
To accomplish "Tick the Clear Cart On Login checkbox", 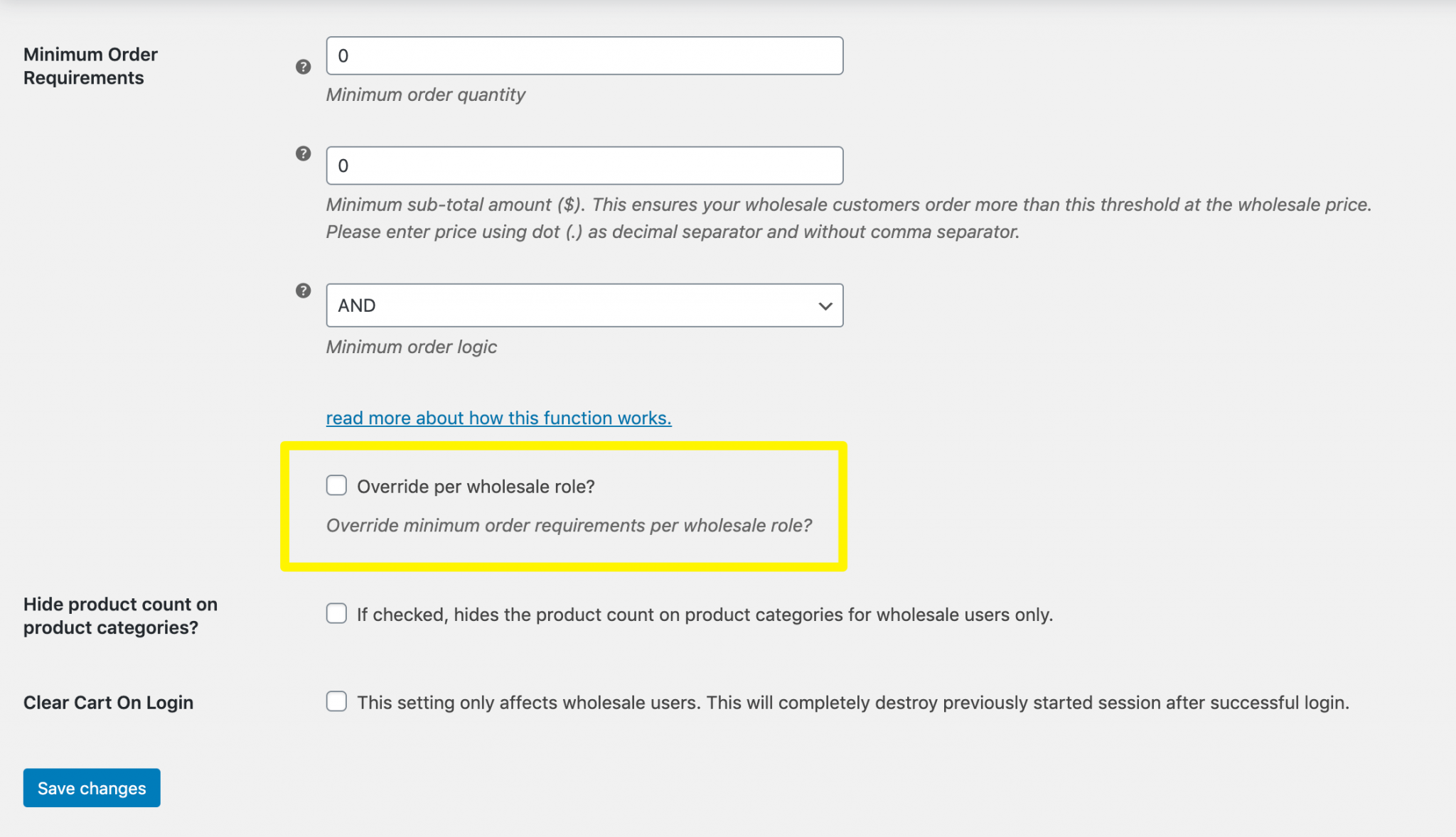I will point(336,701).
